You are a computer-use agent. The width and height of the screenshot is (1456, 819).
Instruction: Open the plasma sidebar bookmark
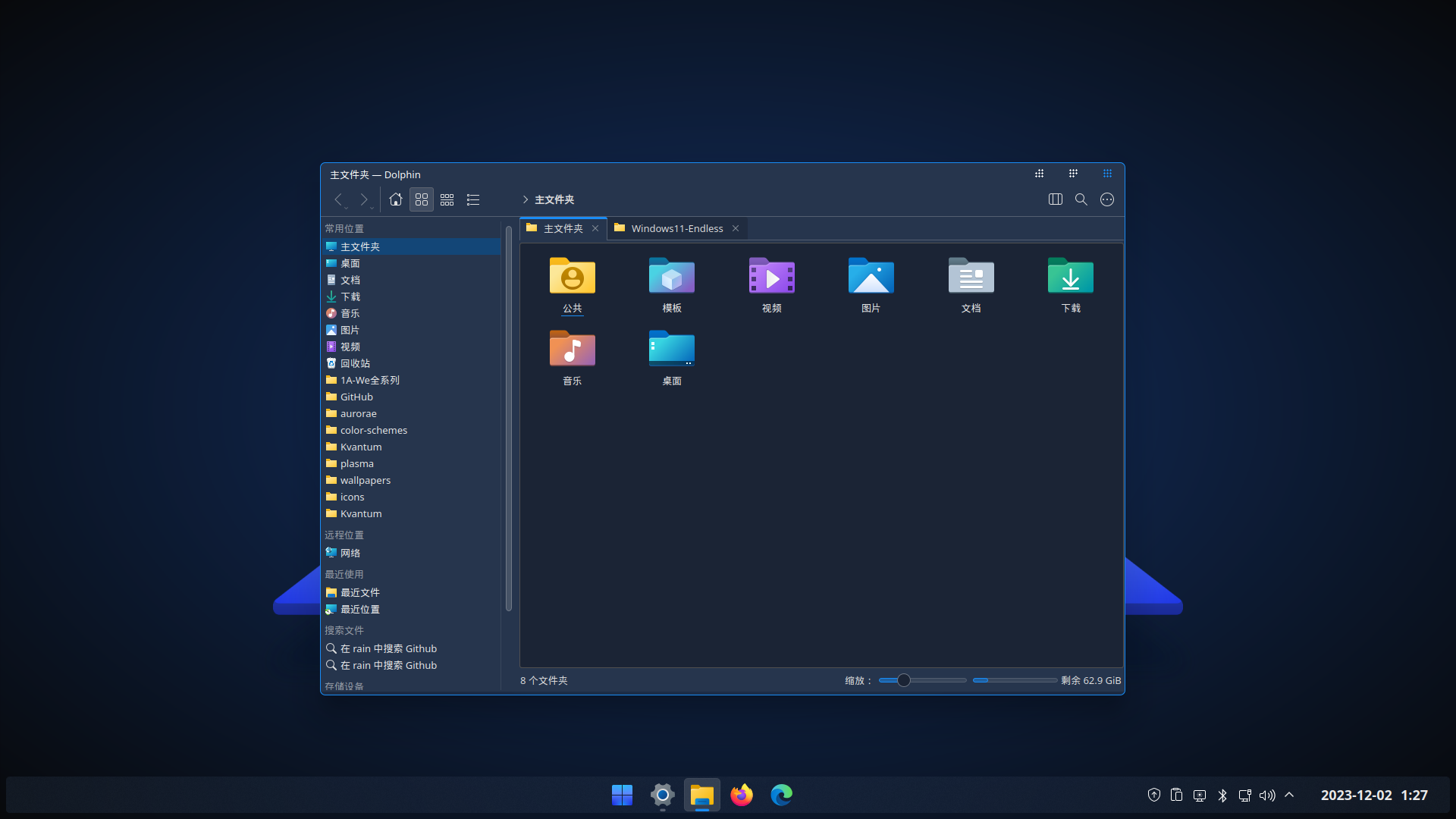click(412, 463)
